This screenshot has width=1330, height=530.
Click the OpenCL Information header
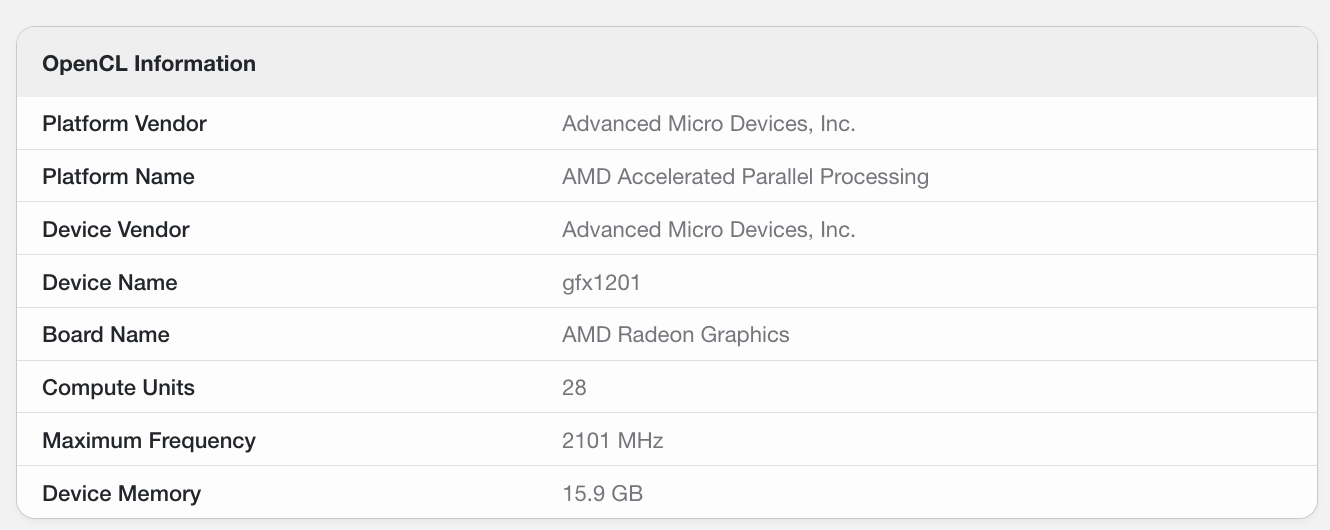[149, 64]
